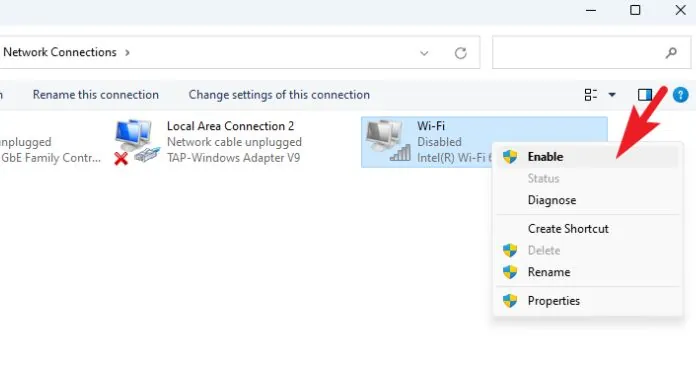696x391 pixels.
Task: Click the search magnifier icon
Action: 671,53
